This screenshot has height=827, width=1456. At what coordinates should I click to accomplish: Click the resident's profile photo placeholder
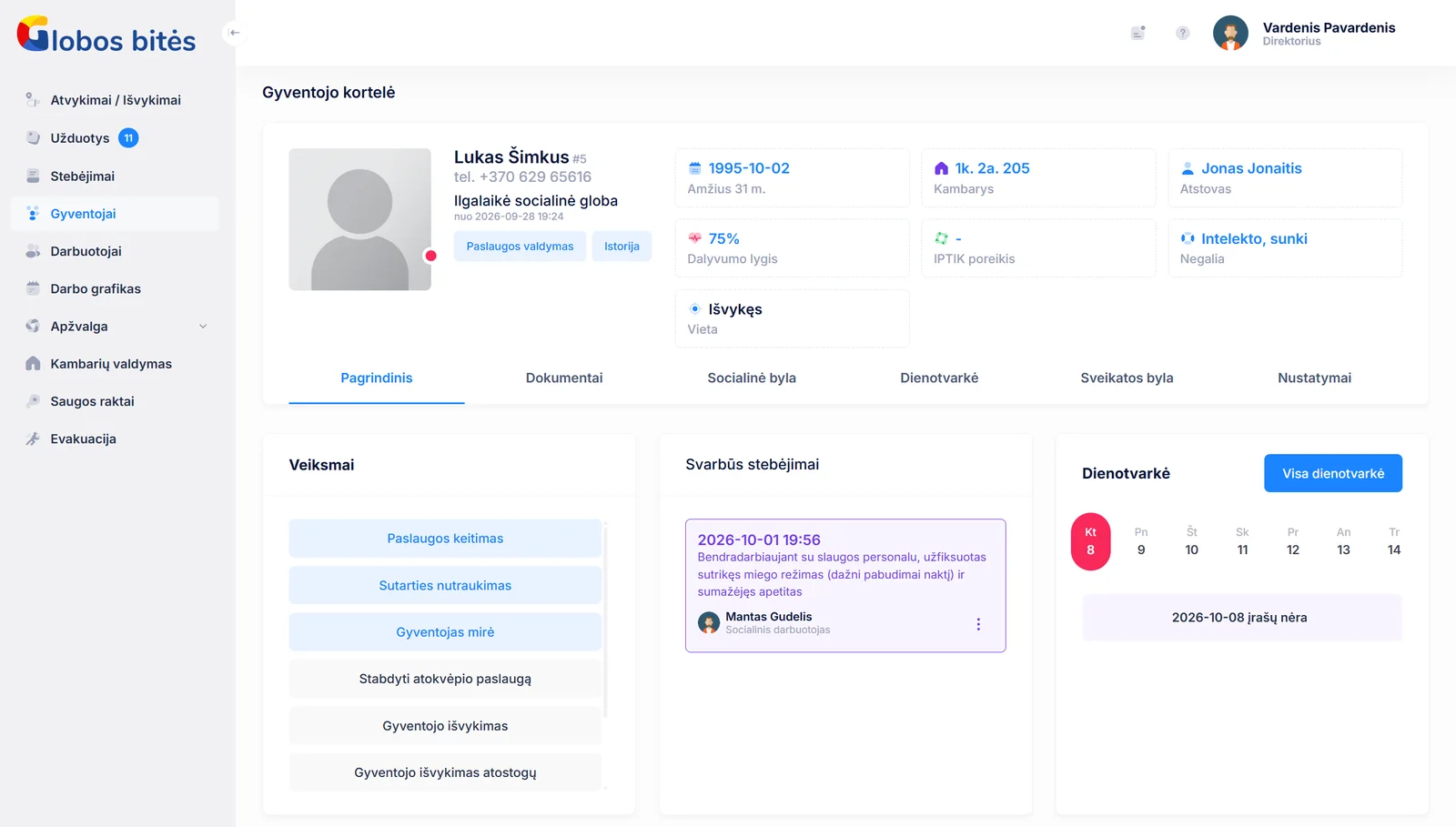pyautogui.click(x=359, y=219)
